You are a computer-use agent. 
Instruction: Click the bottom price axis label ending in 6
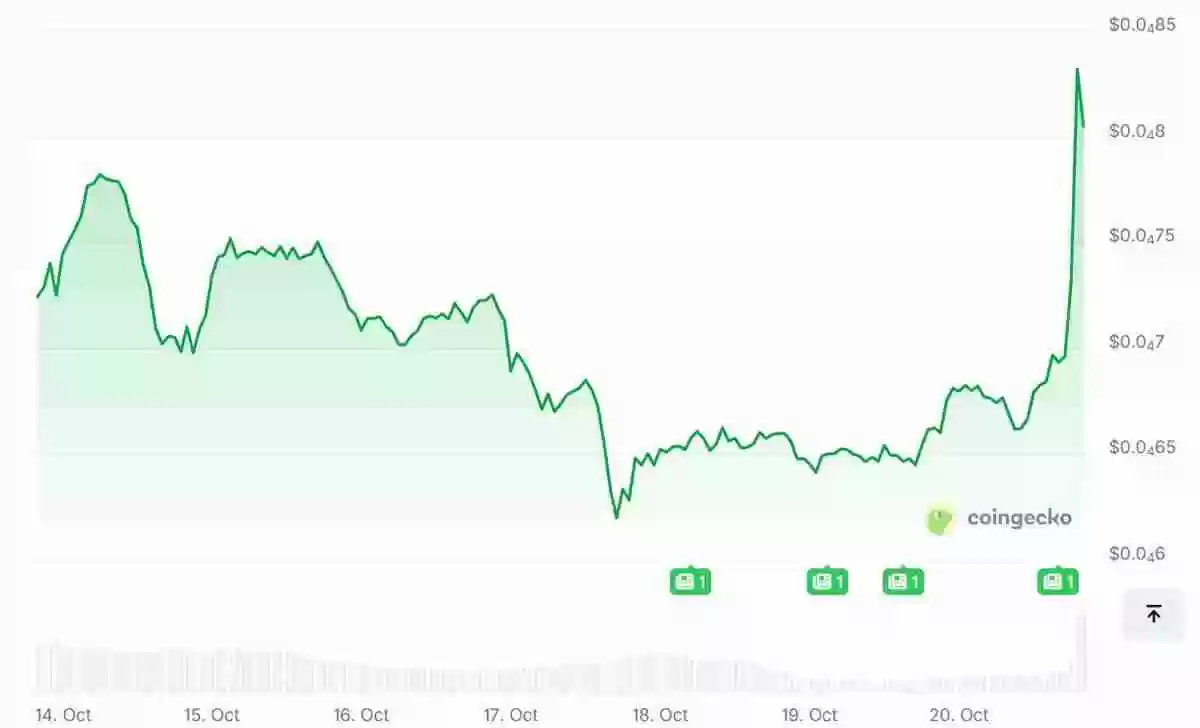(x=1137, y=553)
